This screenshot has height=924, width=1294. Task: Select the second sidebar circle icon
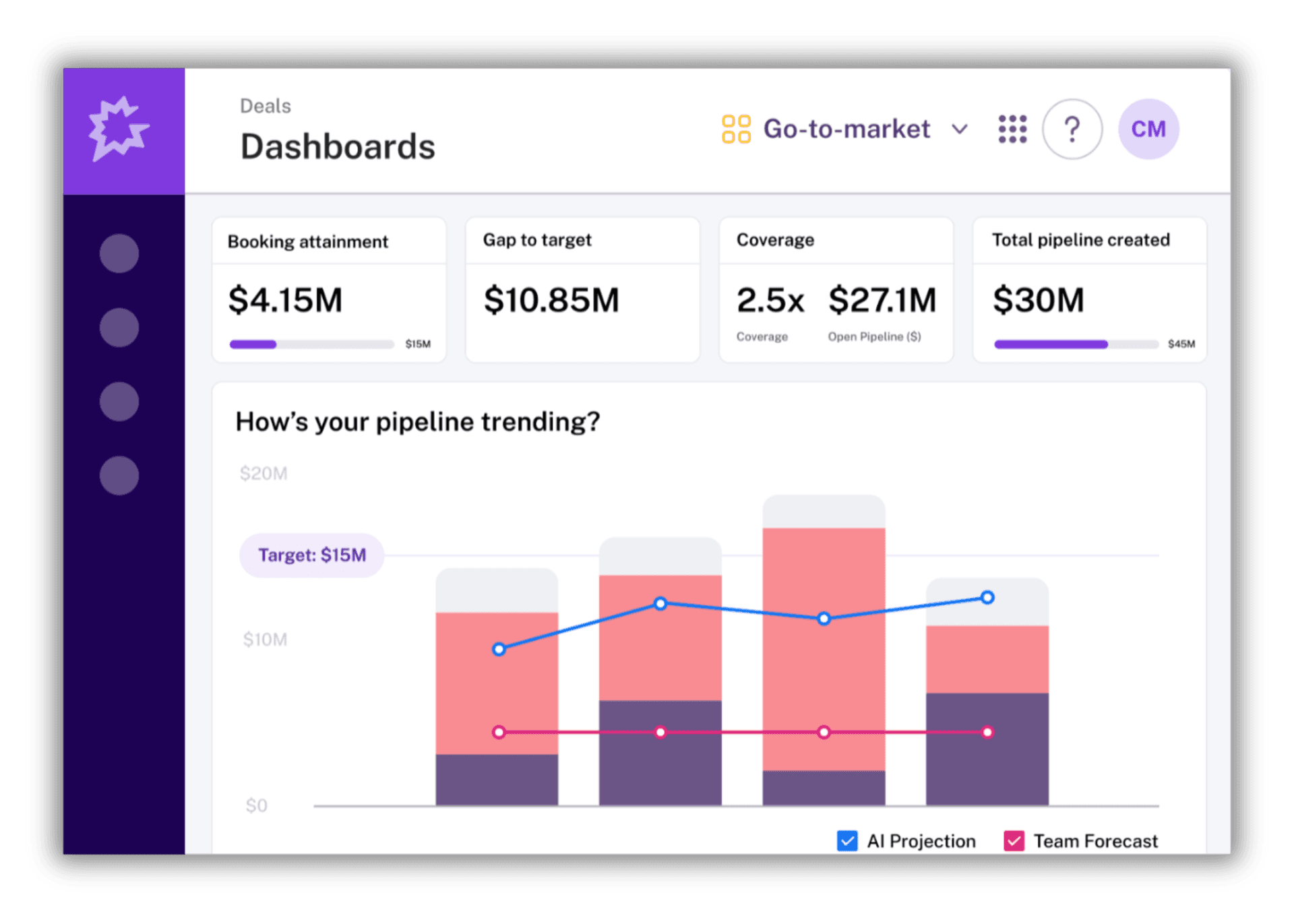pos(119,328)
